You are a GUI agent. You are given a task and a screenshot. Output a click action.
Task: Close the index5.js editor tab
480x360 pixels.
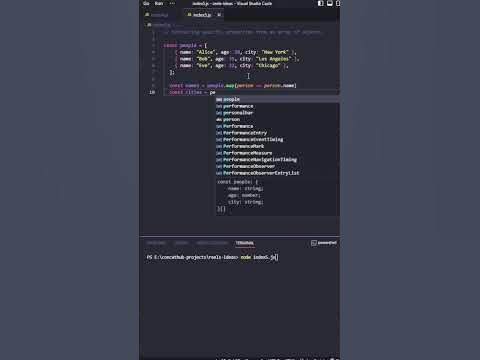coord(219,15)
